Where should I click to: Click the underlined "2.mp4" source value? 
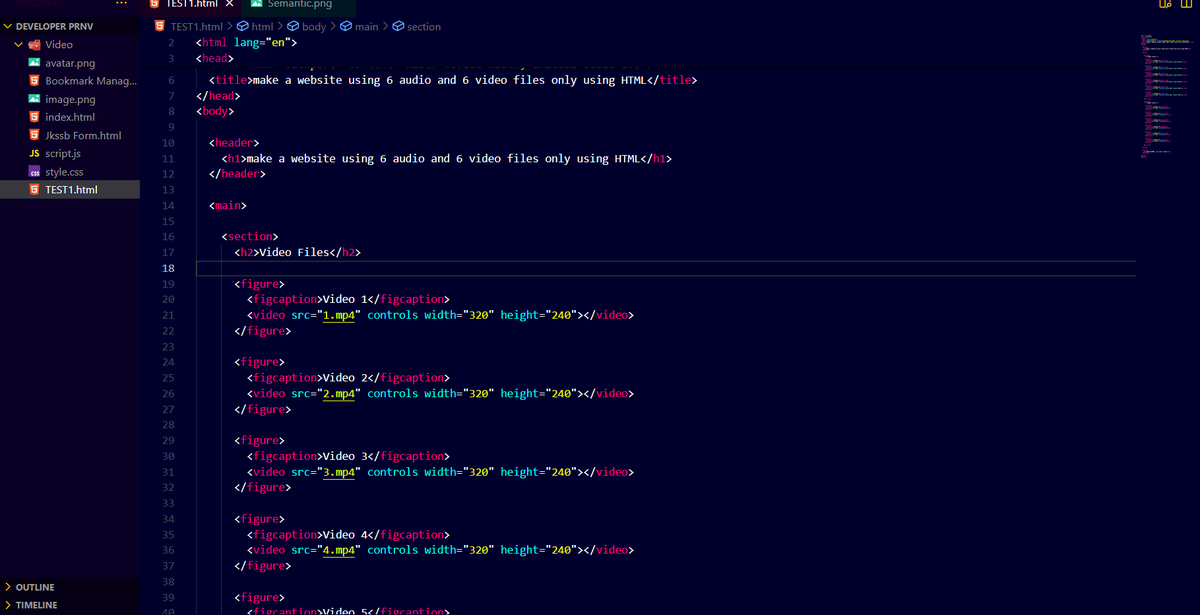339,393
